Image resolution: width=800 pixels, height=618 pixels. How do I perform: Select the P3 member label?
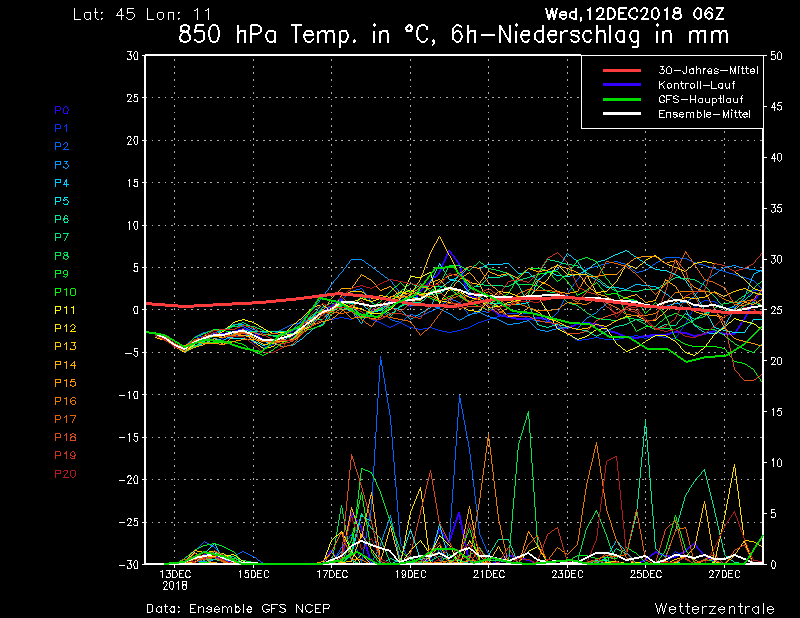coord(62,165)
